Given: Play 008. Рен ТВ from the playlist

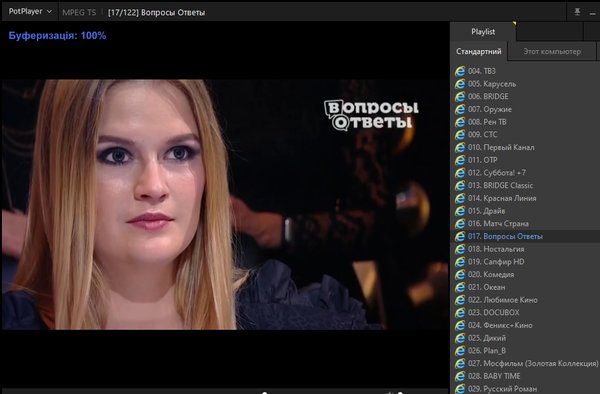Looking at the screenshot, I should [x=487, y=122].
